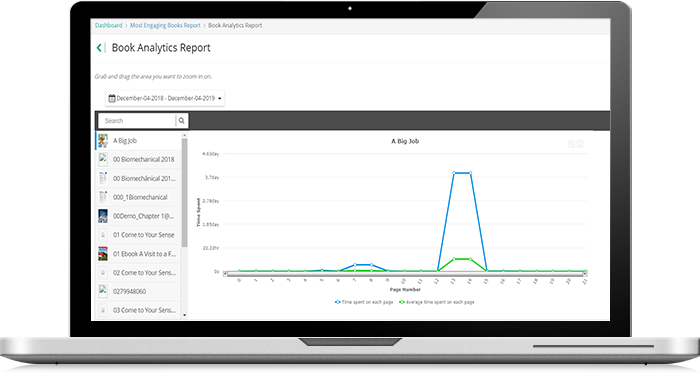700x374 pixels.
Task: Toggle the Time spent on each page legend
Action: pos(364,302)
